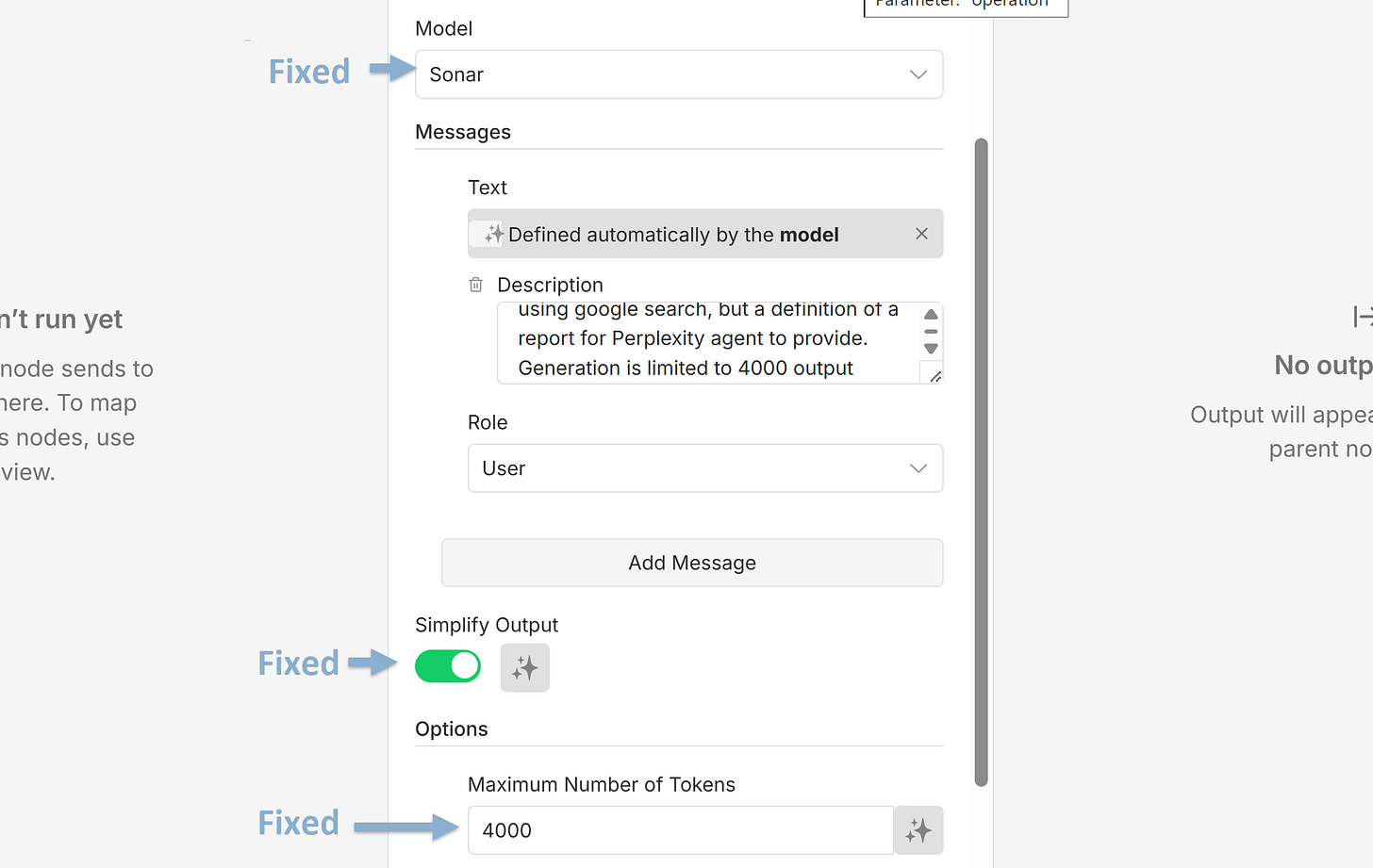Image resolution: width=1373 pixels, height=868 pixels.
Task: Click the sparkle AI icon beside Simplify Output
Action: (524, 667)
